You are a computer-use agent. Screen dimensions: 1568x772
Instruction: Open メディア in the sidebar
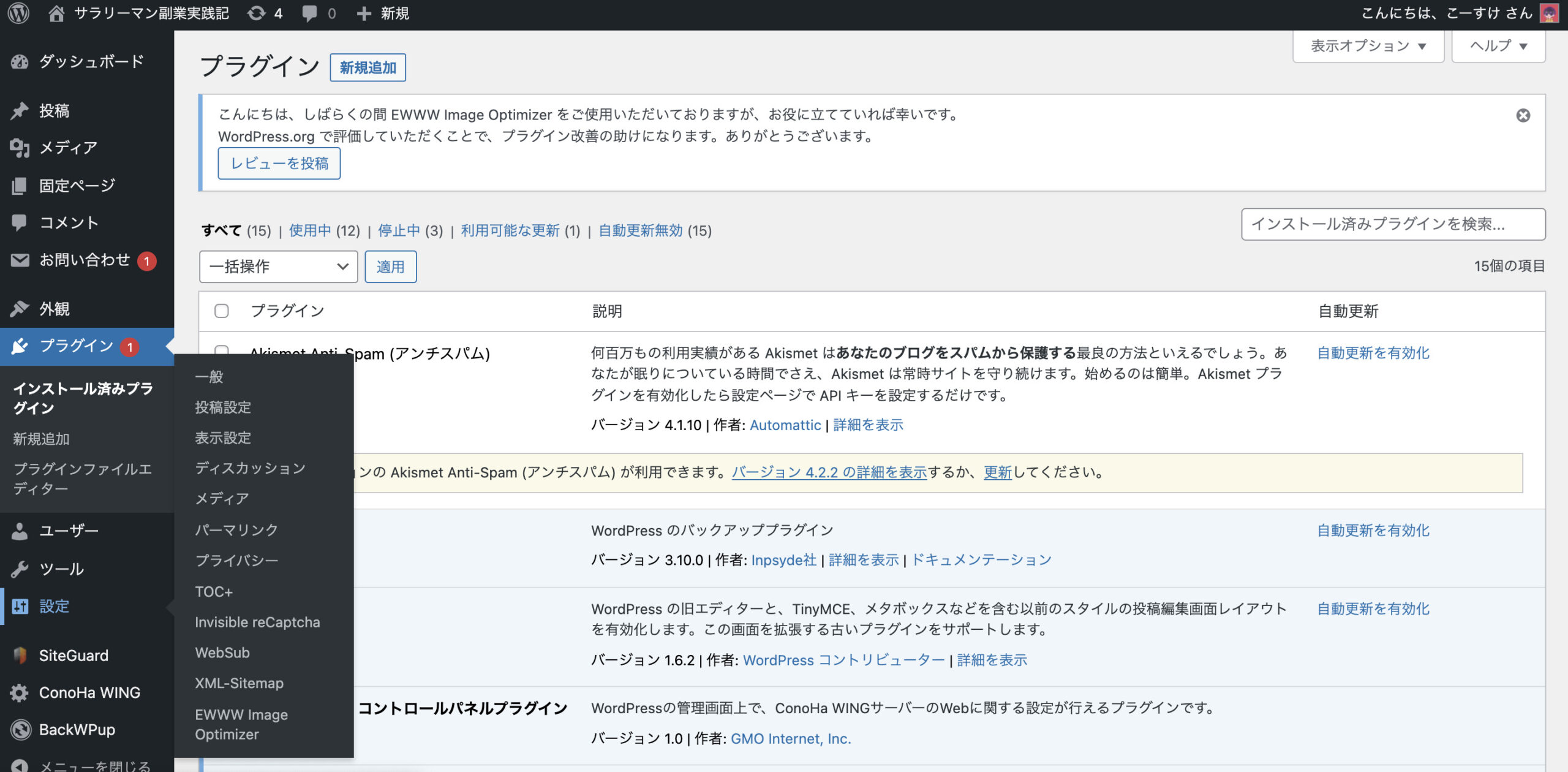pyautogui.click(x=67, y=148)
